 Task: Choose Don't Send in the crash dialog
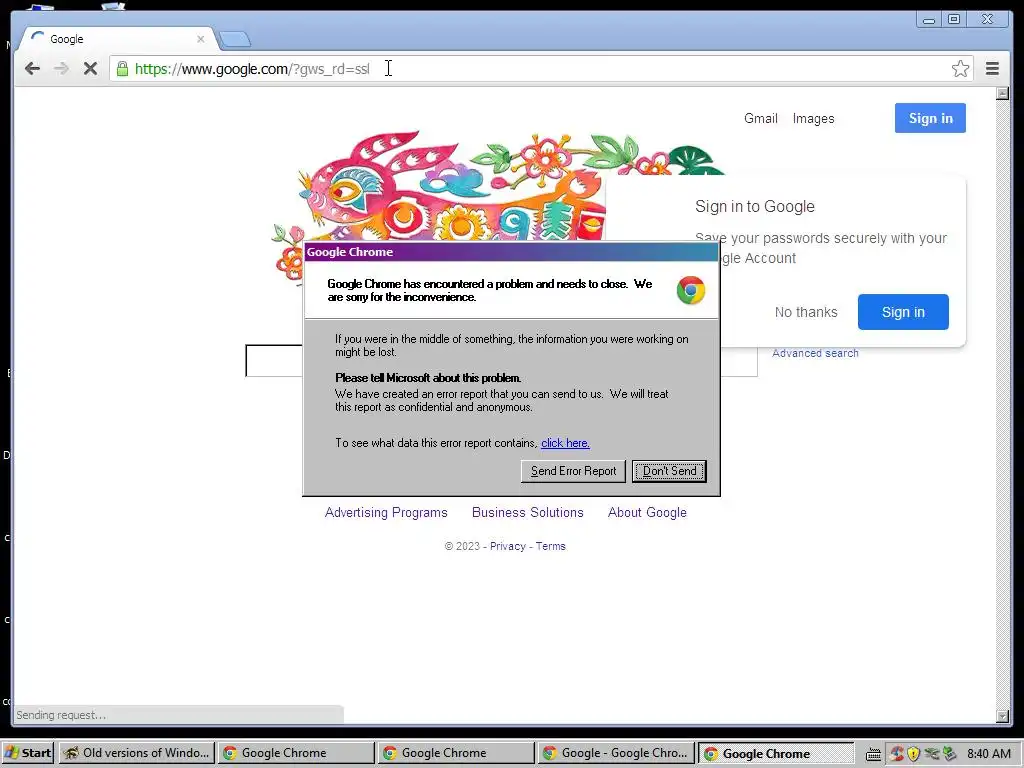click(x=669, y=471)
